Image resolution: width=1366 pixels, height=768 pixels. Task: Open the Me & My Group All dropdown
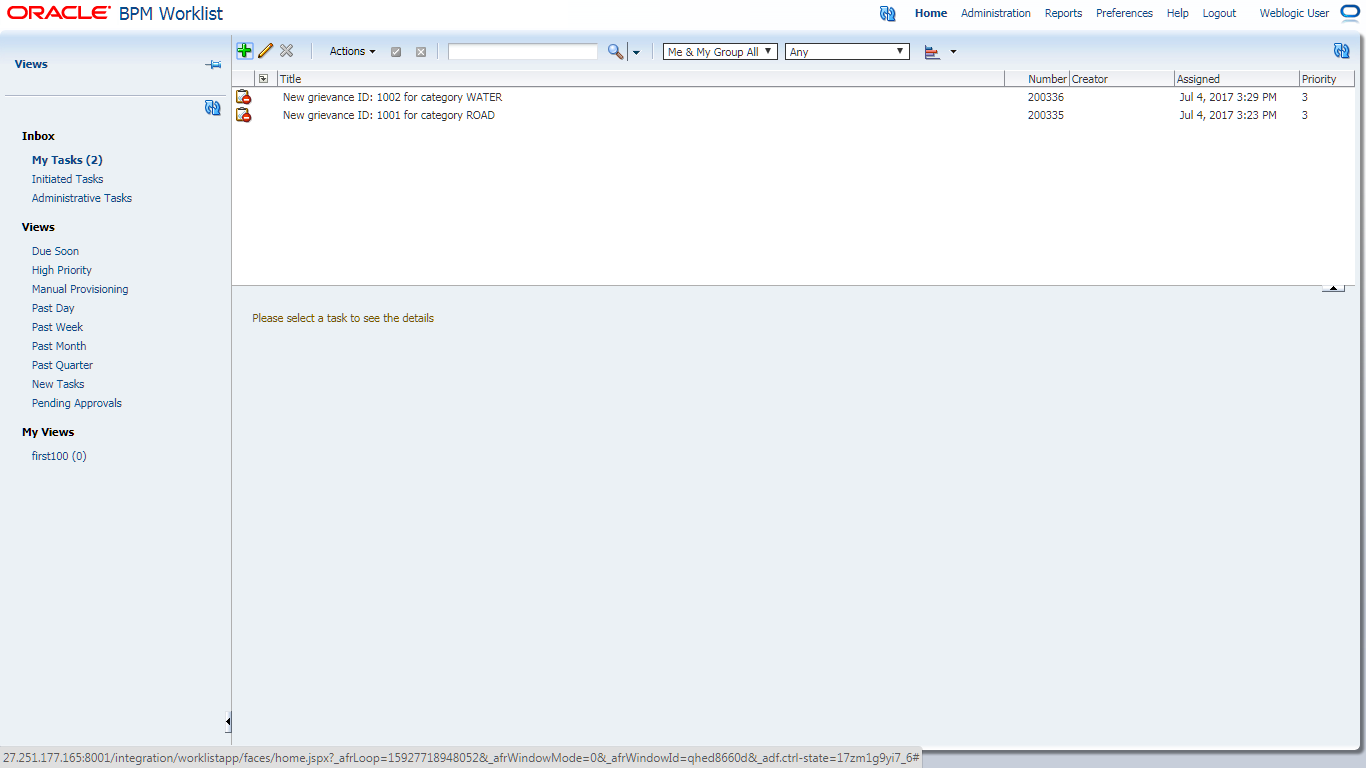point(719,51)
